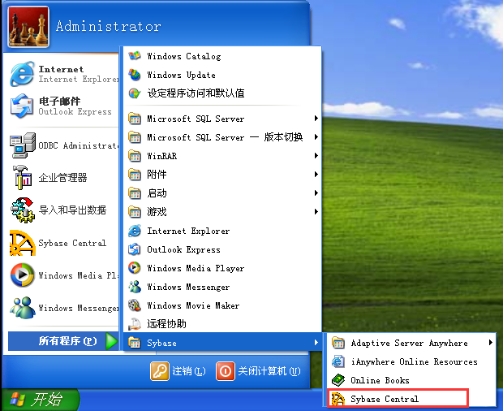Click Sybase Central icon in Sybase submenu
This screenshot has width=504, height=411.
coord(338,399)
